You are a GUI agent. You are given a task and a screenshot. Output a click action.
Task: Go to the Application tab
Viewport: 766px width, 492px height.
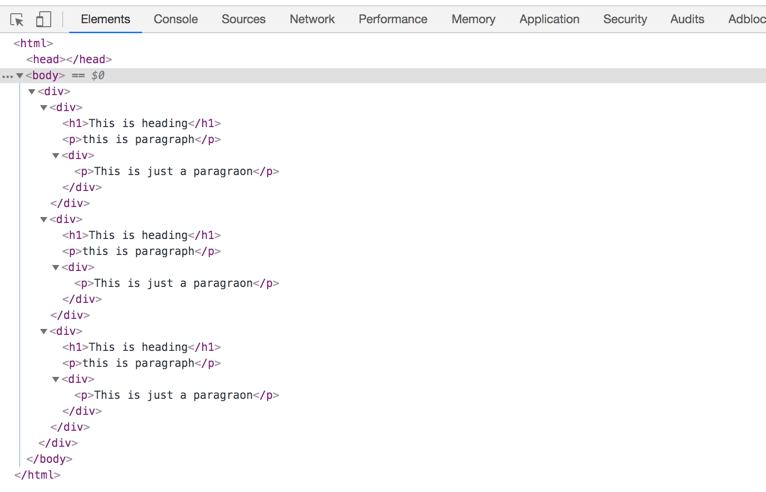click(x=549, y=19)
